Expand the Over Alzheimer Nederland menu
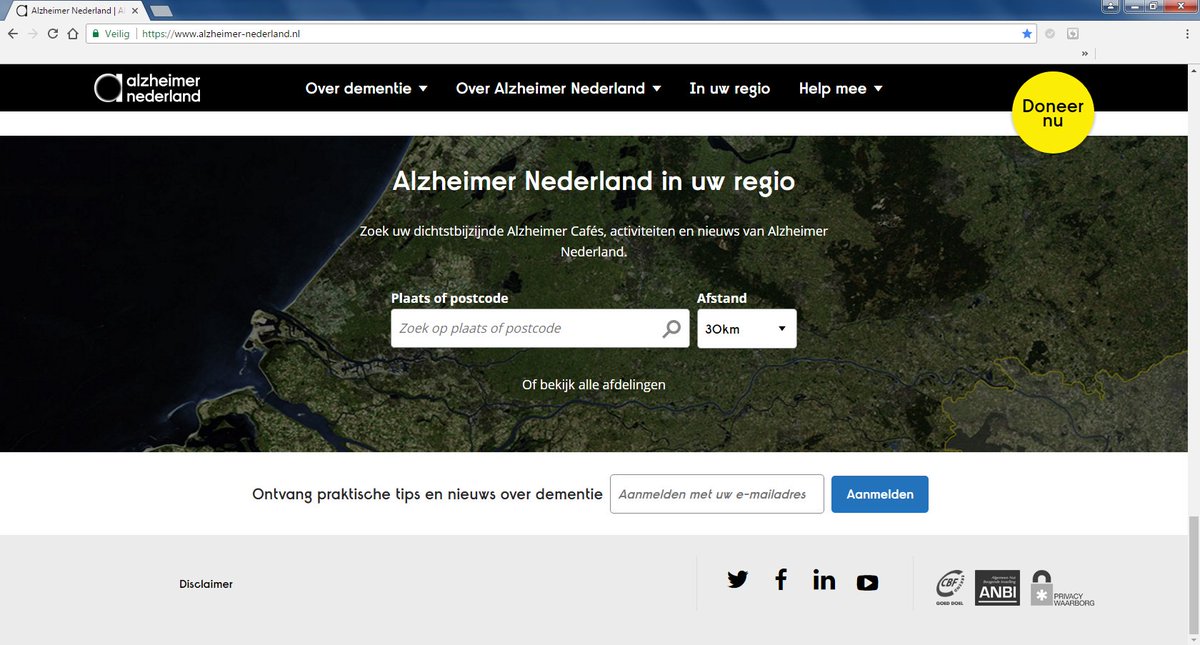The image size is (1200, 645). [x=558, y=88]
